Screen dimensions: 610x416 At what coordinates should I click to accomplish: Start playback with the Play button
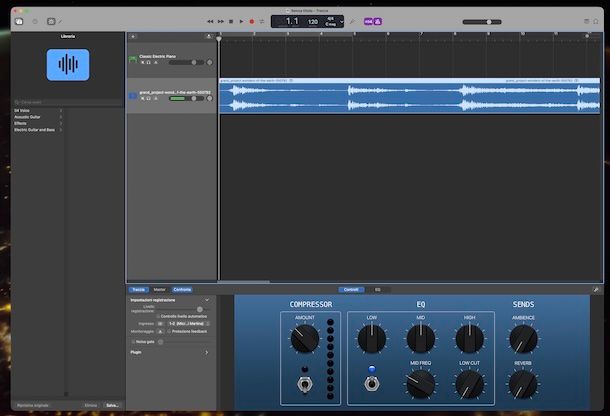[x=241, y=22]
